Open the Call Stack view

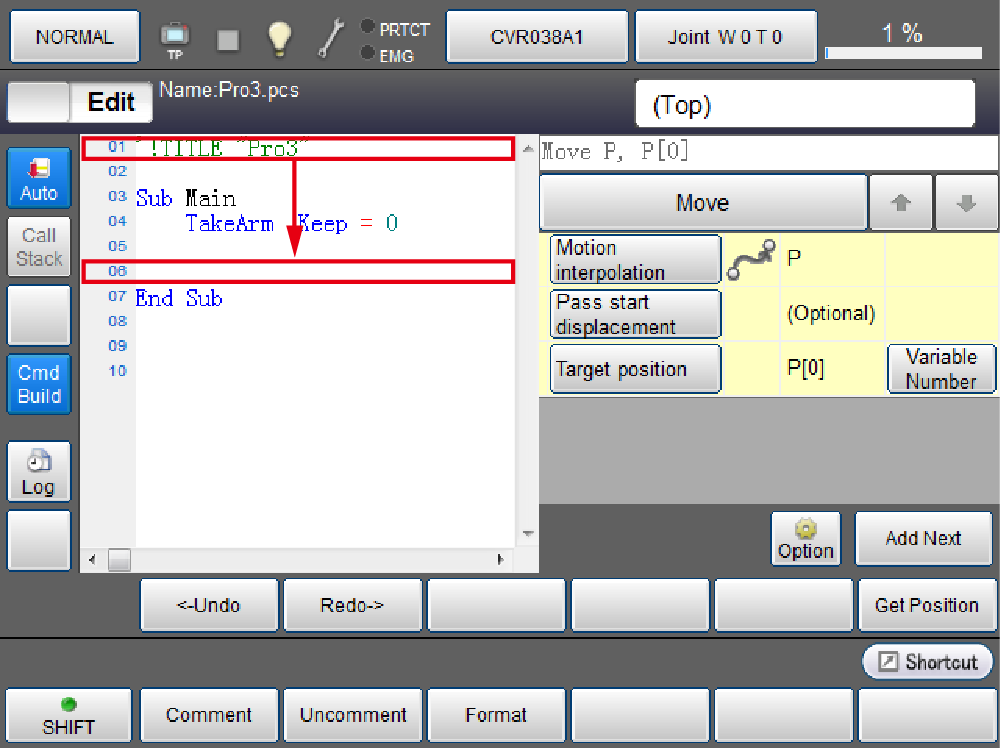click(39, 247)
